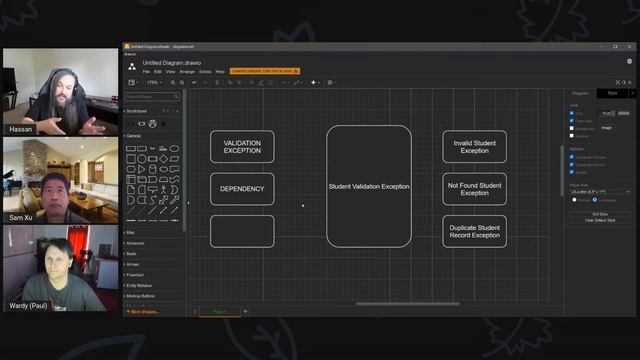
Task: Toggle the Page View checkbox
Action: tap(571, 121)
